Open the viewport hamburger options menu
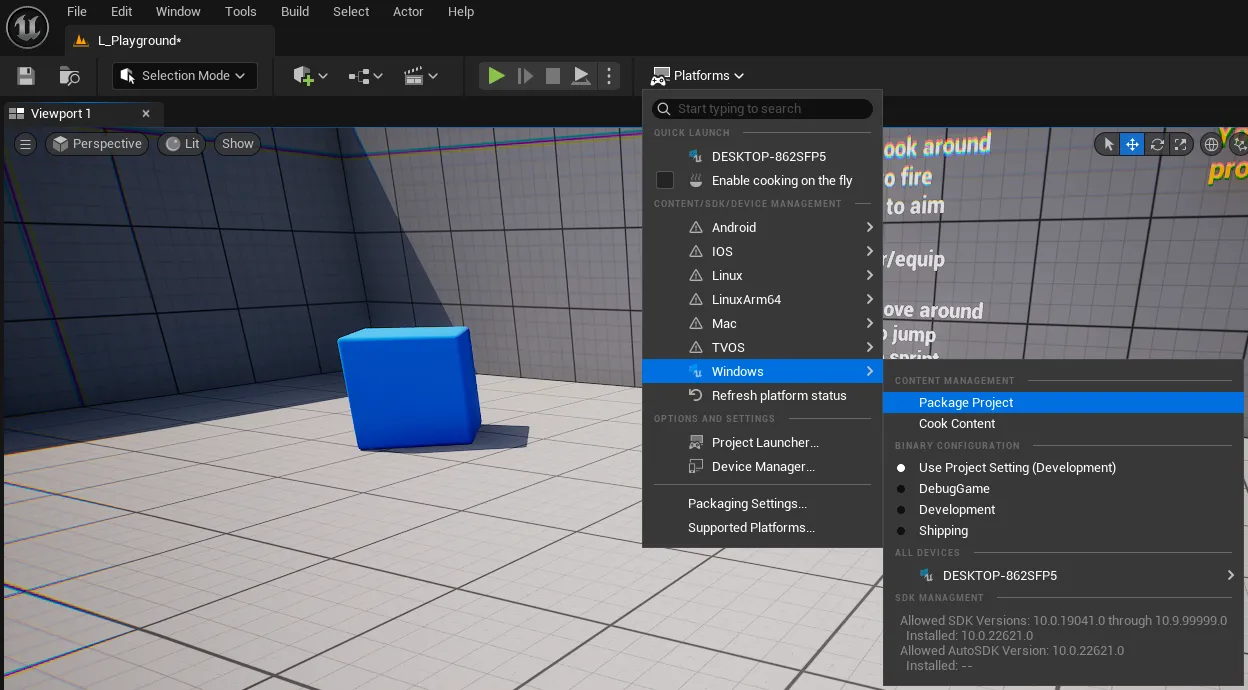The image size is (1248, 690). click(26, 144)
